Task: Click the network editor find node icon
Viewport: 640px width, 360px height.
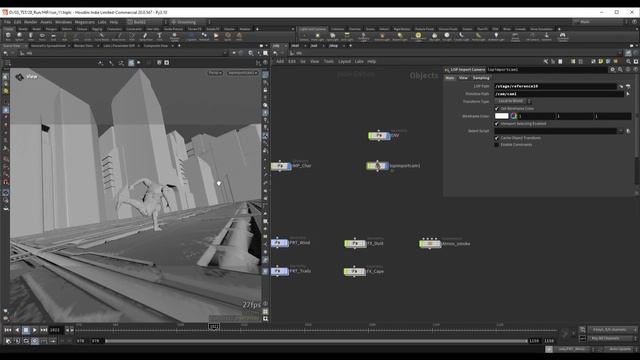Action: (x=629, y=61)
